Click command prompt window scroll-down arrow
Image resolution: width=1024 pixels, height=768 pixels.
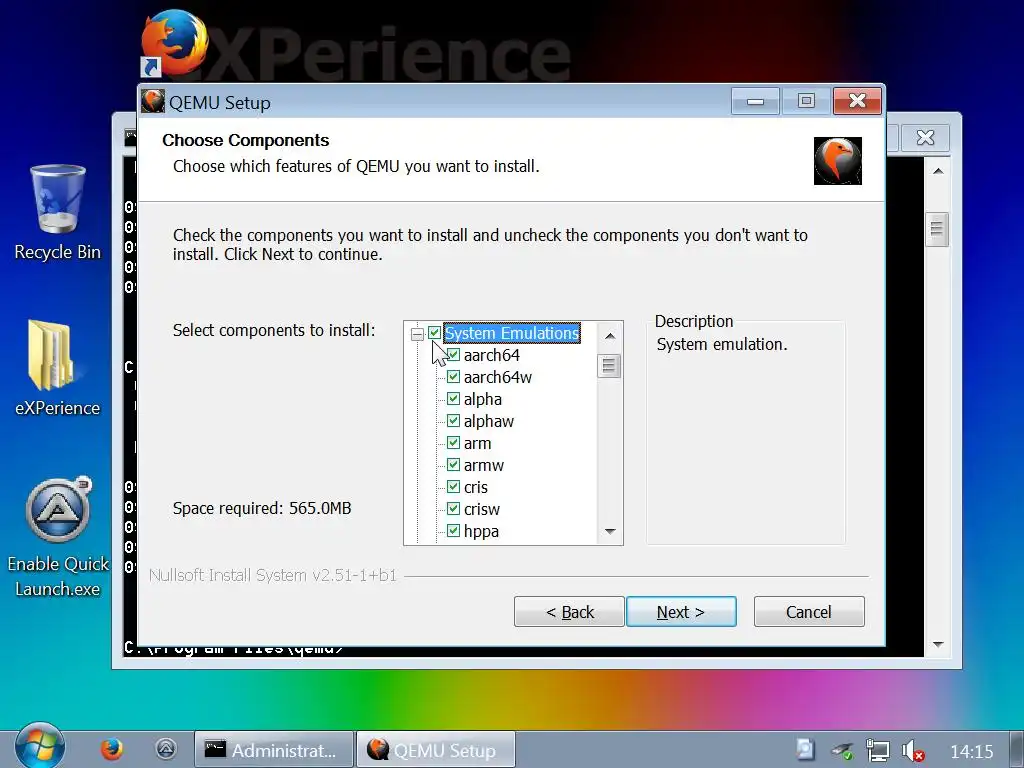[x=938, y=644]
